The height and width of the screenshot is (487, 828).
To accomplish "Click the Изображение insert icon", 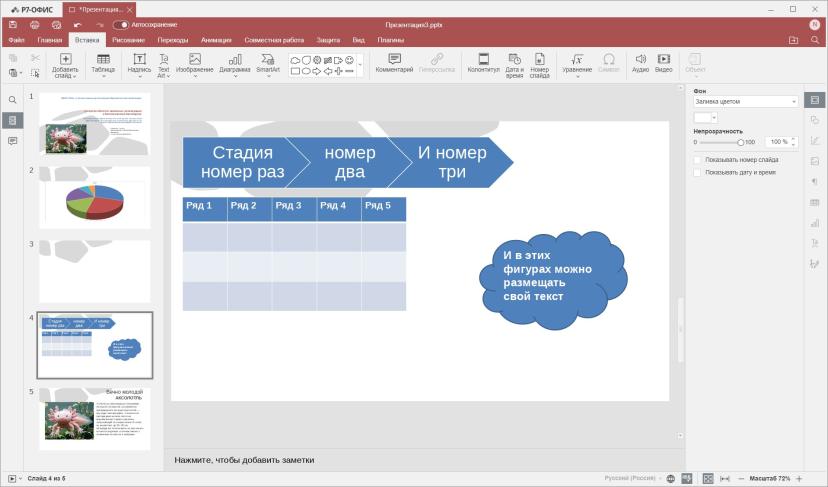I will 195,59.
